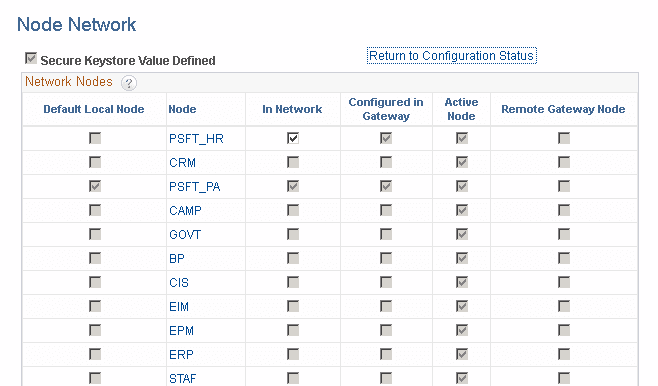Toggle Configured in Gateway for PSFT_PA

click(x=386, y=186)
